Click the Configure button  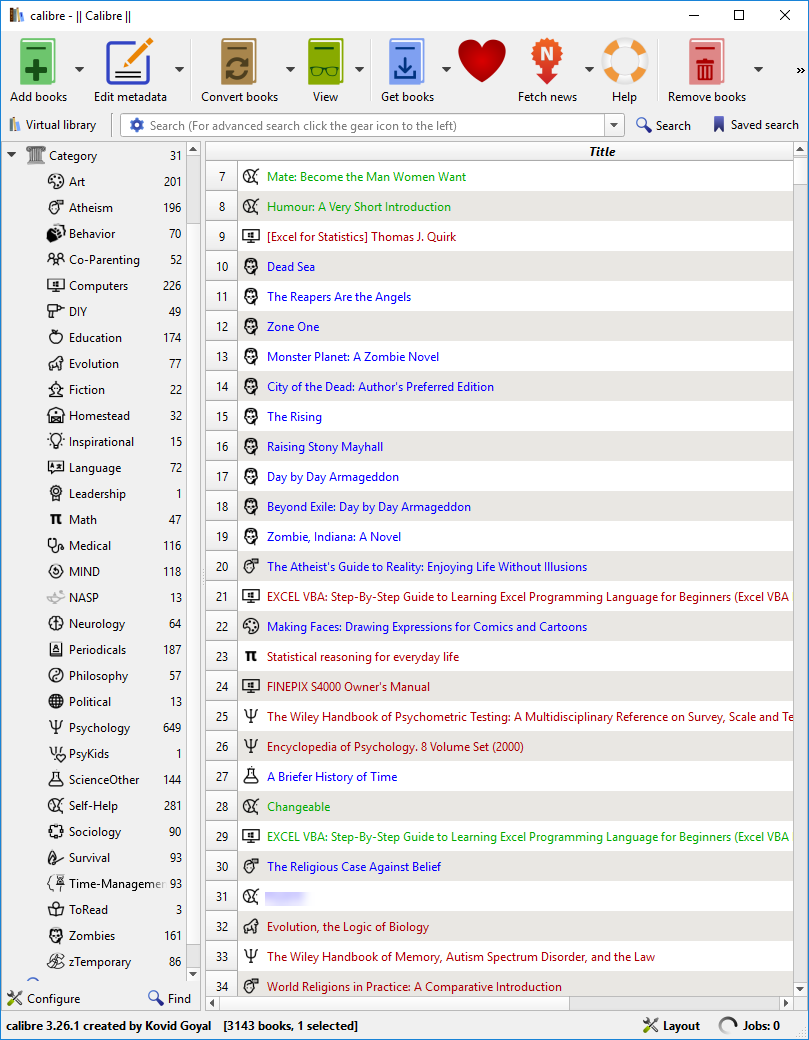tap(44, 998)
